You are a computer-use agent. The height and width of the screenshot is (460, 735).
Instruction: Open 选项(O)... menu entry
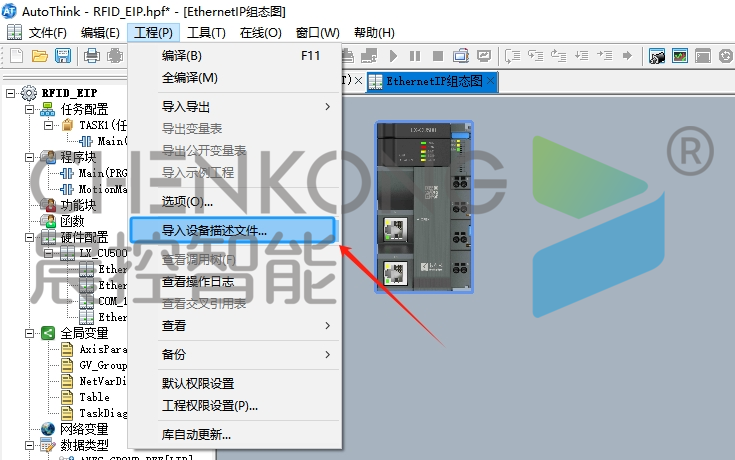click(x=235, y=202)
